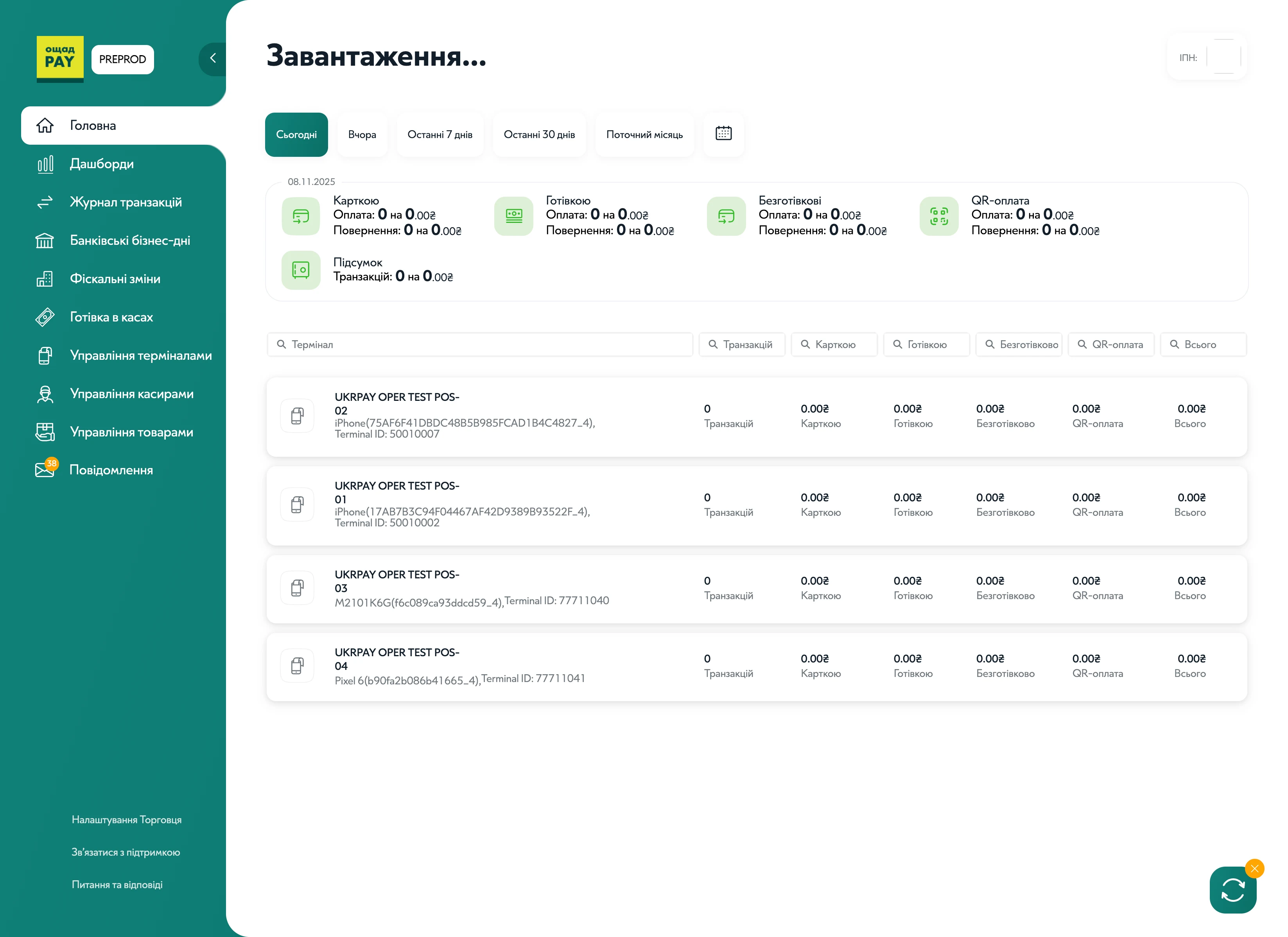This screenshot has height=937, width=1288.
Task: Toggle sorting by Транзакцій column
Action: click(742, 344)
